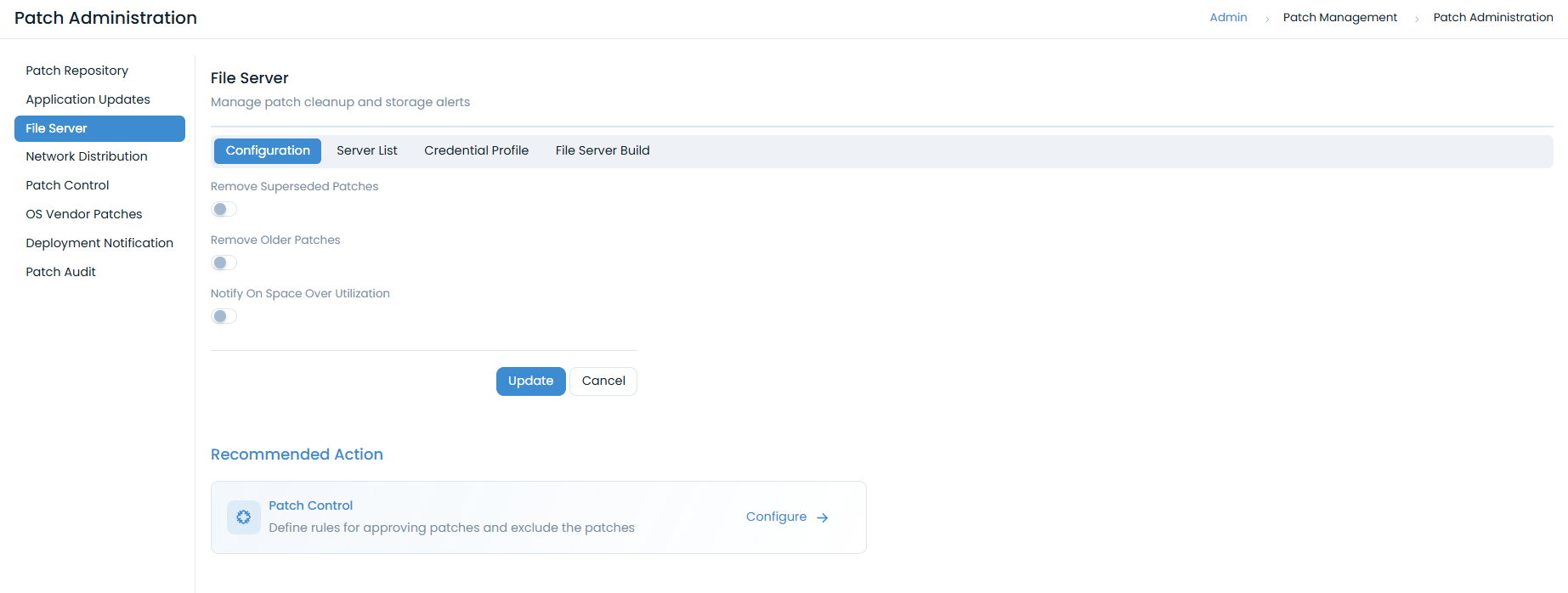Open the Configure link
1568x593 pixels.
(x=776, y=517)
